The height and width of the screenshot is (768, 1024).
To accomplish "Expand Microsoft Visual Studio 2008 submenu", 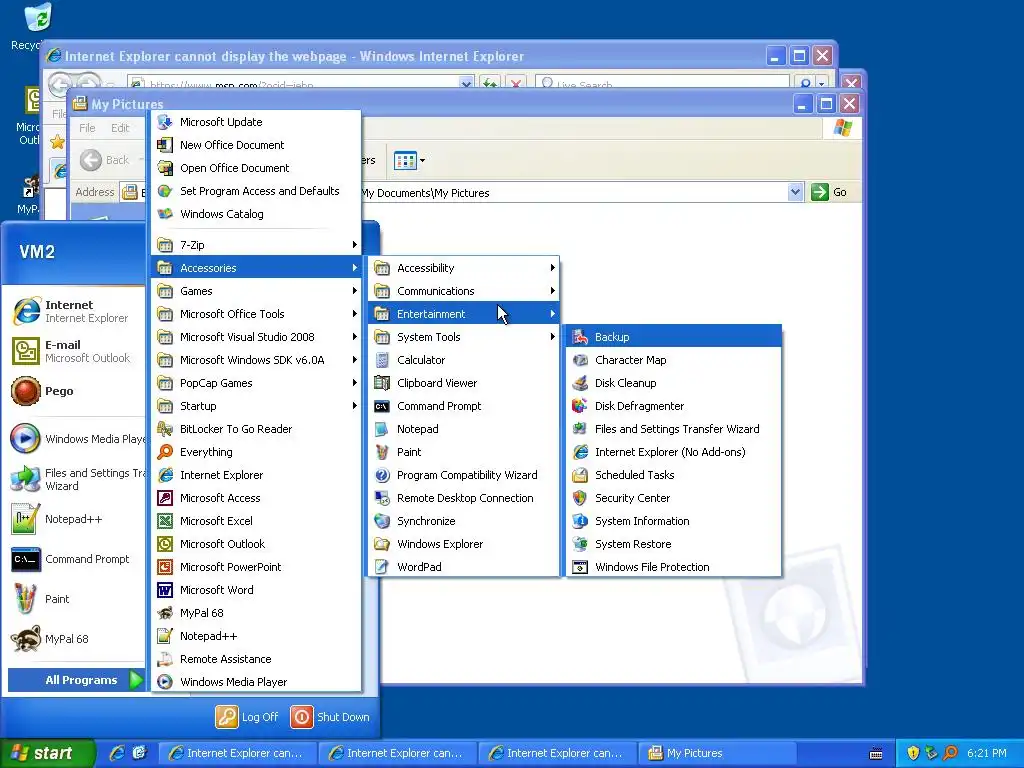I will 256,337.
